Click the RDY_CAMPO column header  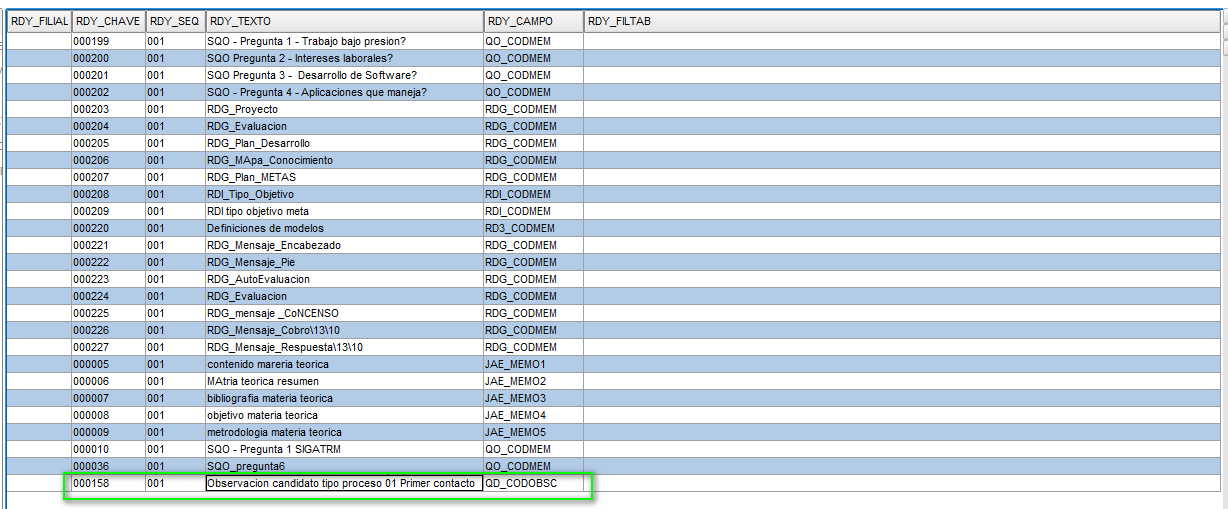tap(533, 21)
